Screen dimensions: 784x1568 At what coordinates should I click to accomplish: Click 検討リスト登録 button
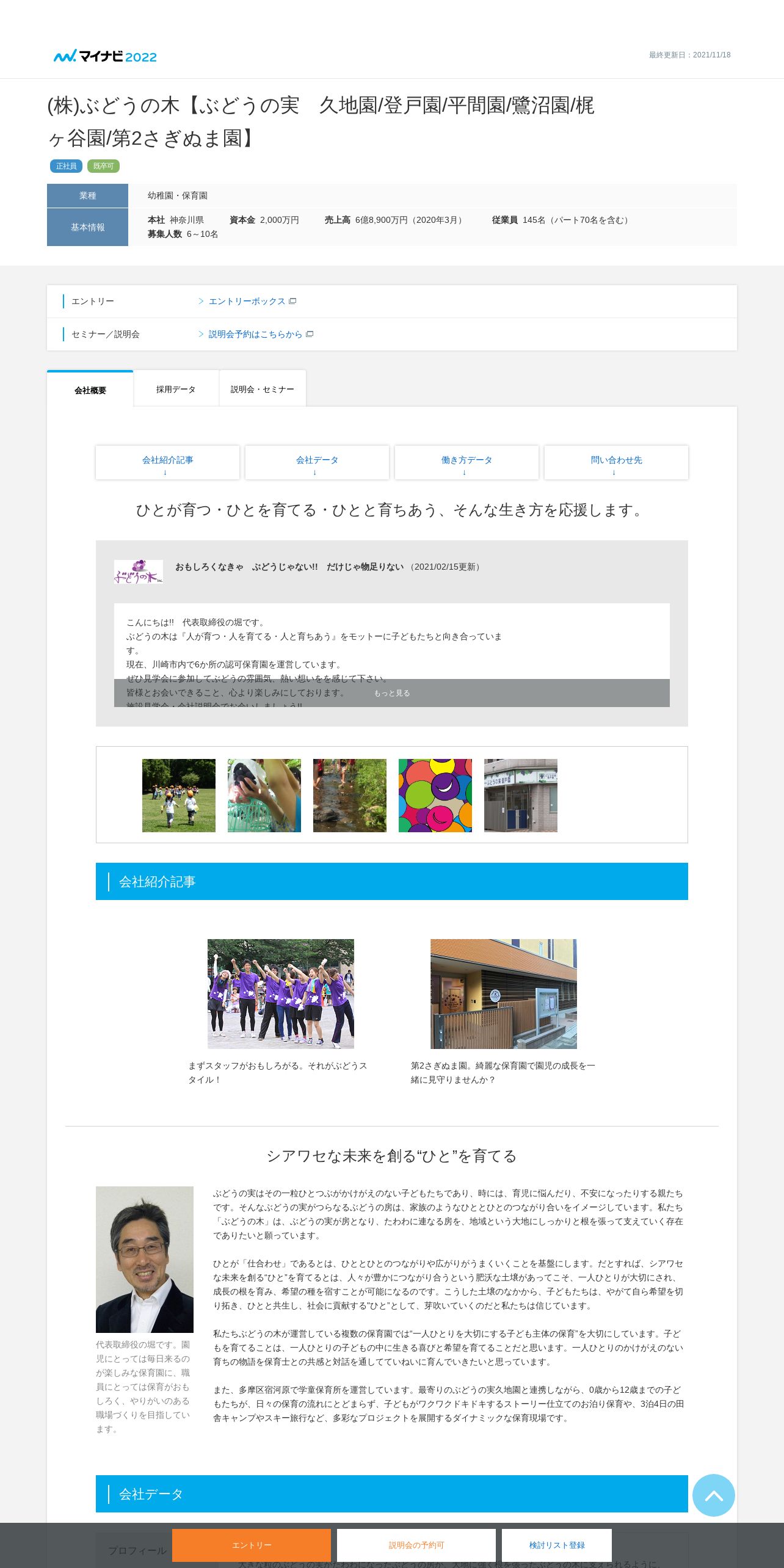point(557,1545)
